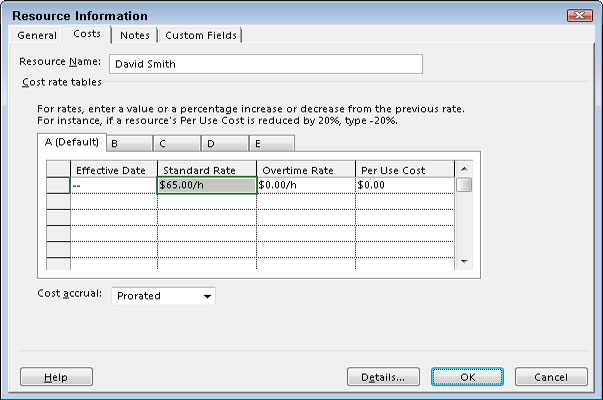The height and width of the screenshot is (400, 603).
Task: Click the Resource Name field
Action: coord(265,64)
